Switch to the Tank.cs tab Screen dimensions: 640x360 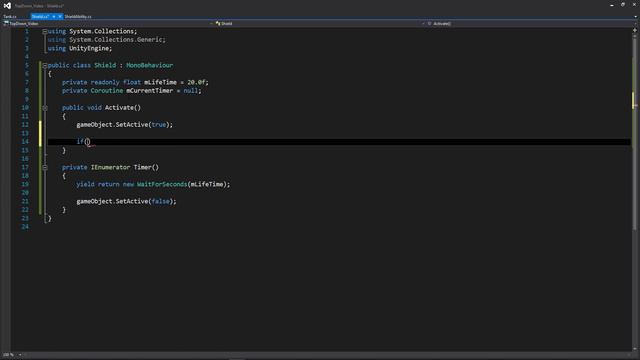[x=10, y=17]
